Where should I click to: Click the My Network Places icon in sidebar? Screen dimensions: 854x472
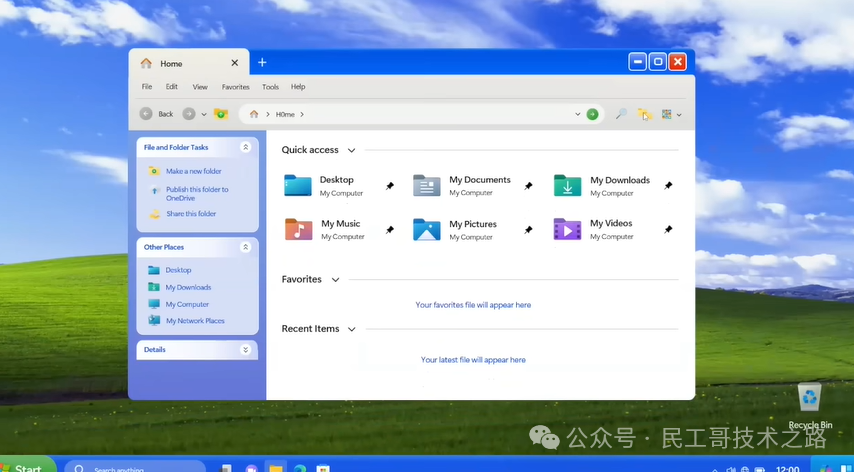tap(154, 320)
